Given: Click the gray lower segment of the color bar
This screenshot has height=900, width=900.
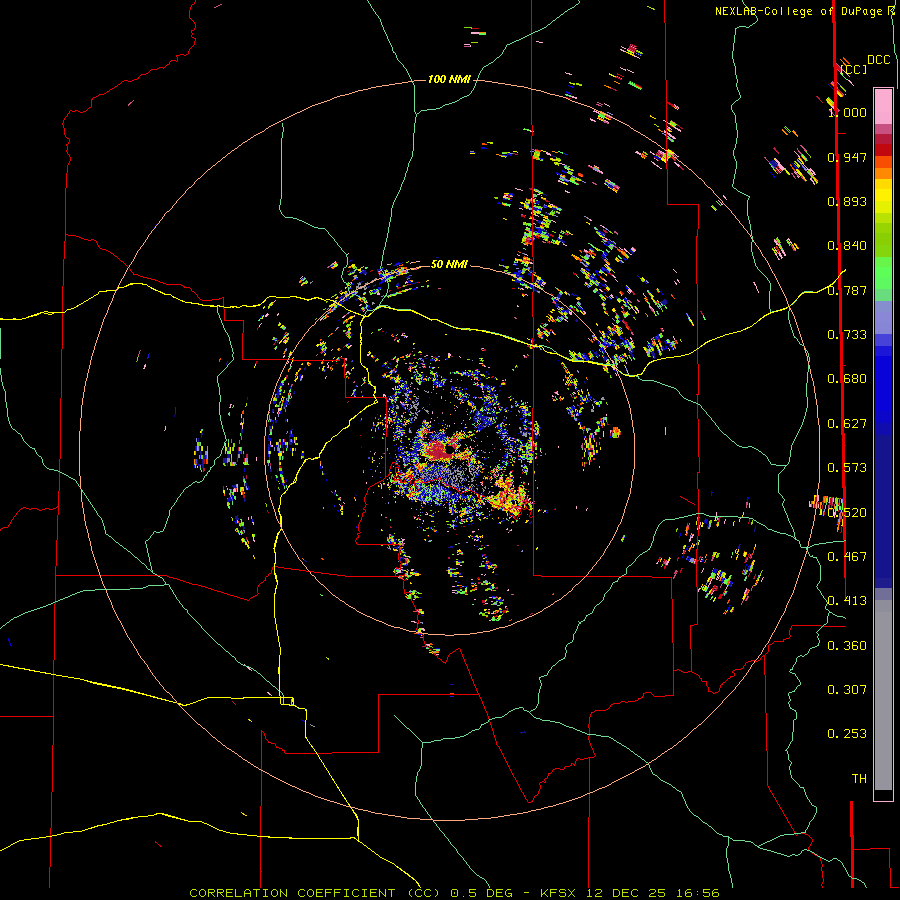Looking at the screenshot, I should pos(883,695).
